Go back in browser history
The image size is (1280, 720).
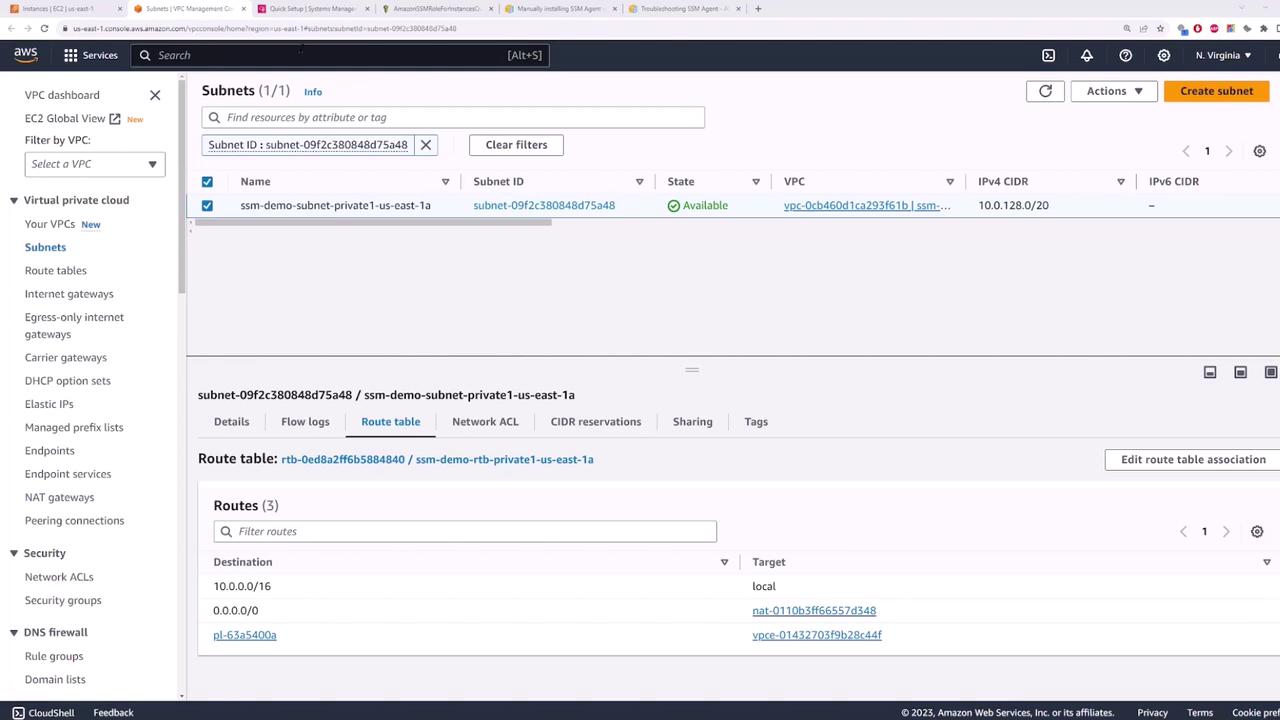coord(11,28)
